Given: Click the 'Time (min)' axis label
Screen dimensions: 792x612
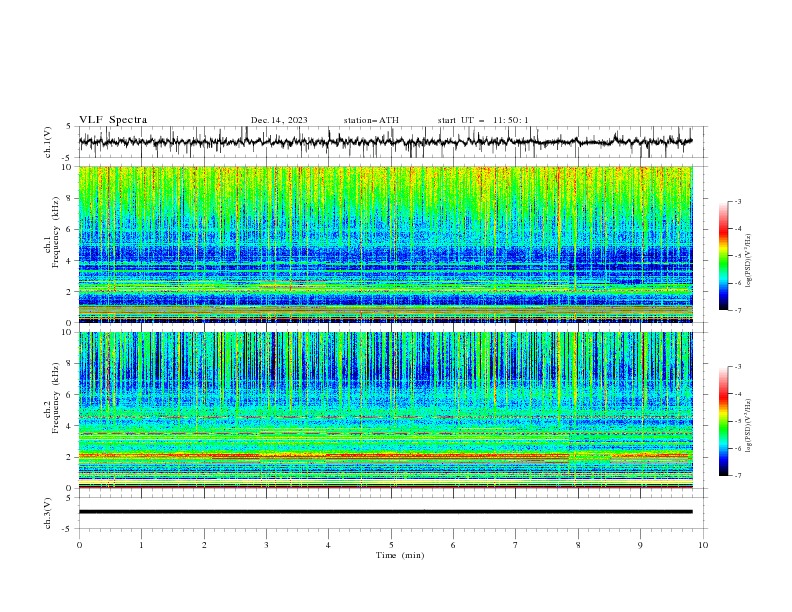Looking at the screenshot, I should [x=400, y=555].
